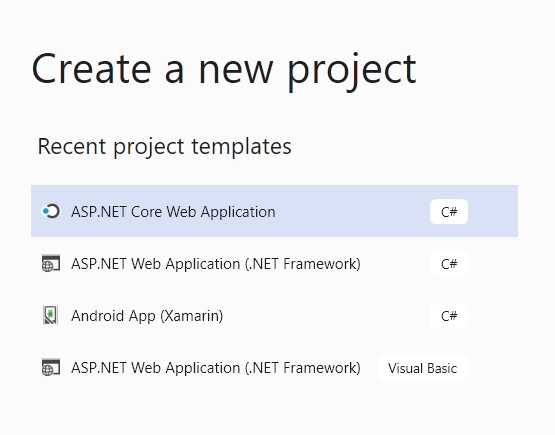
Task: Click the C# tag beside Android App (Xamarin)
Action: coord(449,315)
